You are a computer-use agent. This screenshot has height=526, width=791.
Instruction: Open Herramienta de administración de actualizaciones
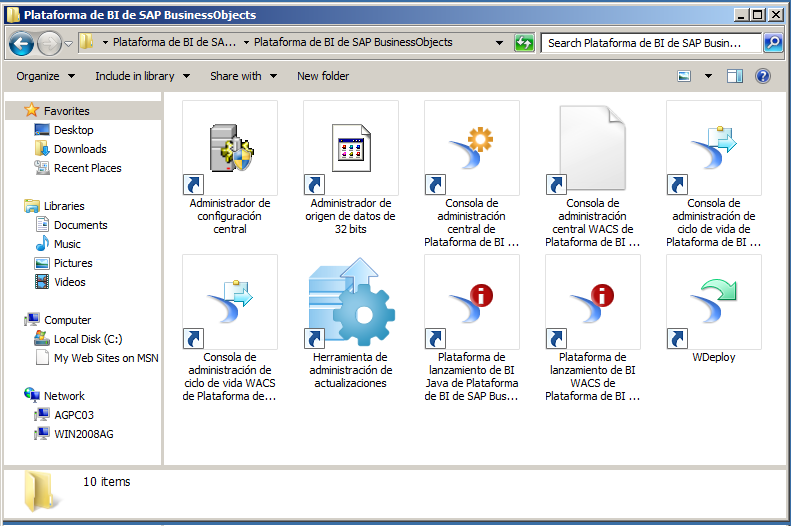click(351, 303)
